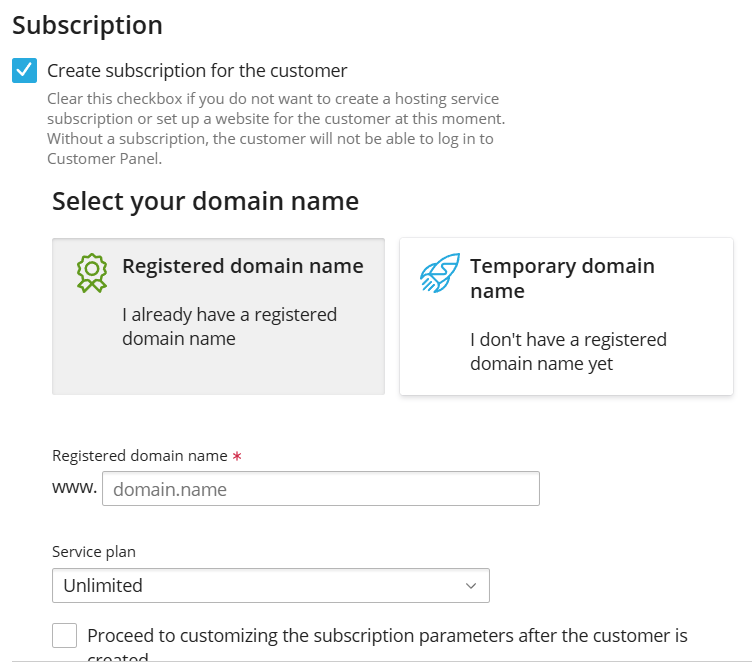Tick the 'Proceed to customizing' checkbox

point(64,636)
